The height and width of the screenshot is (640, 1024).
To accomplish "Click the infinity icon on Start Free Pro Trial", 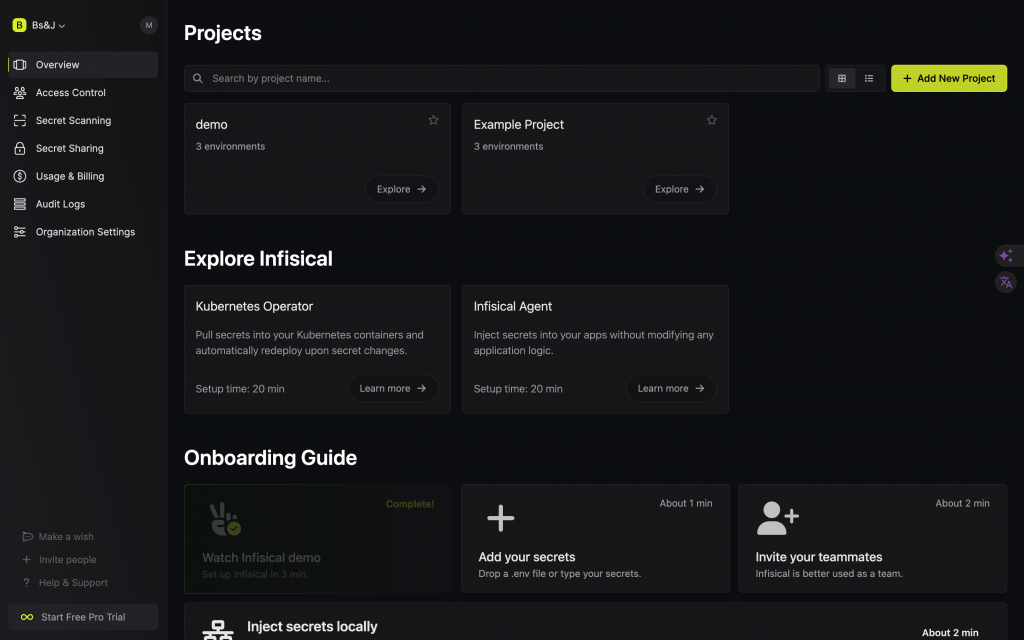I will pyautogui.click(x=27, y=617).
